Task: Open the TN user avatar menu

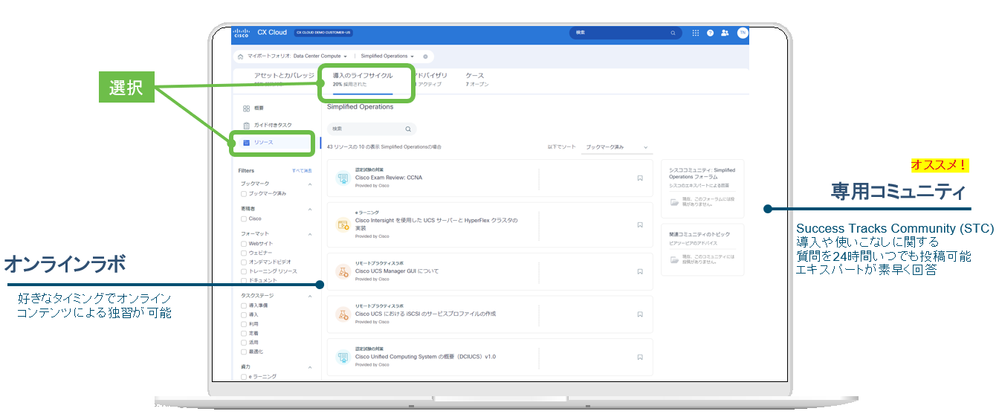Action: click(742, 33)
